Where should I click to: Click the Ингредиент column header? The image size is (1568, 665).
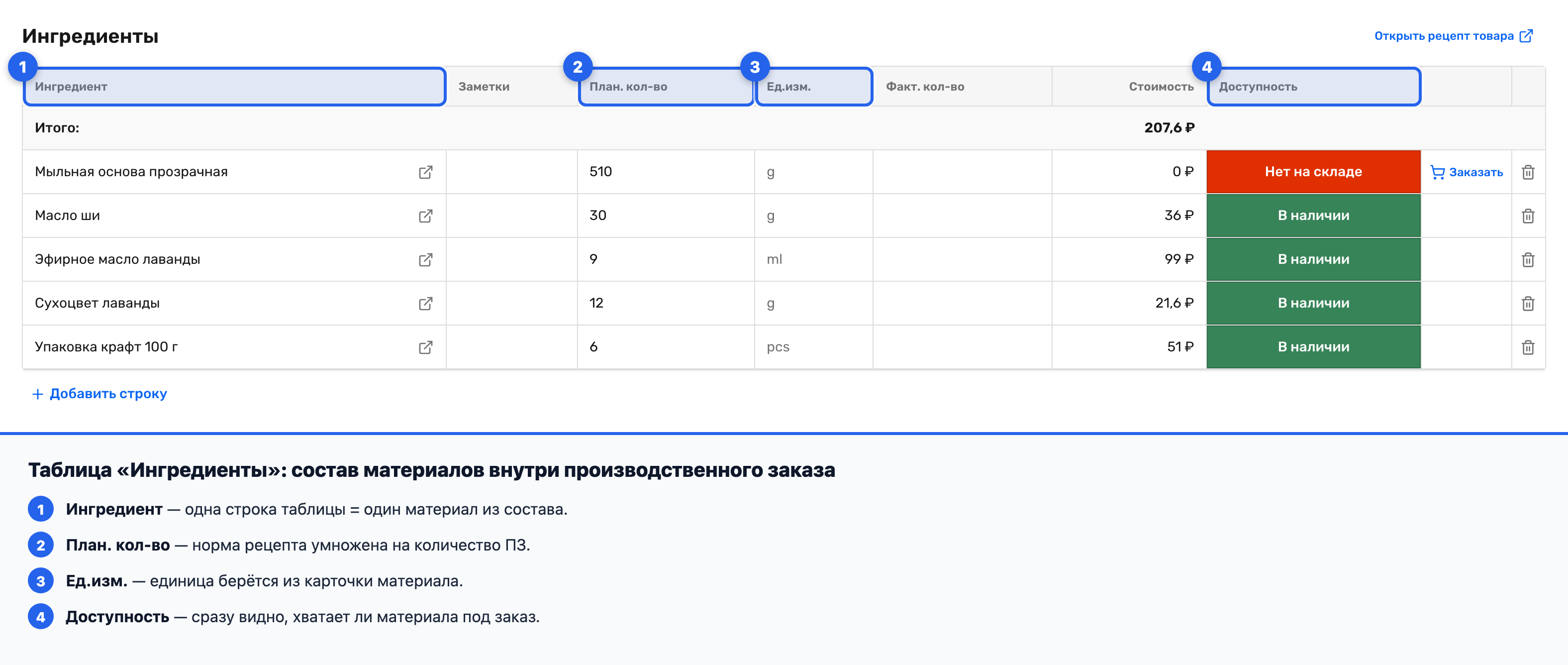click(234, 87)
